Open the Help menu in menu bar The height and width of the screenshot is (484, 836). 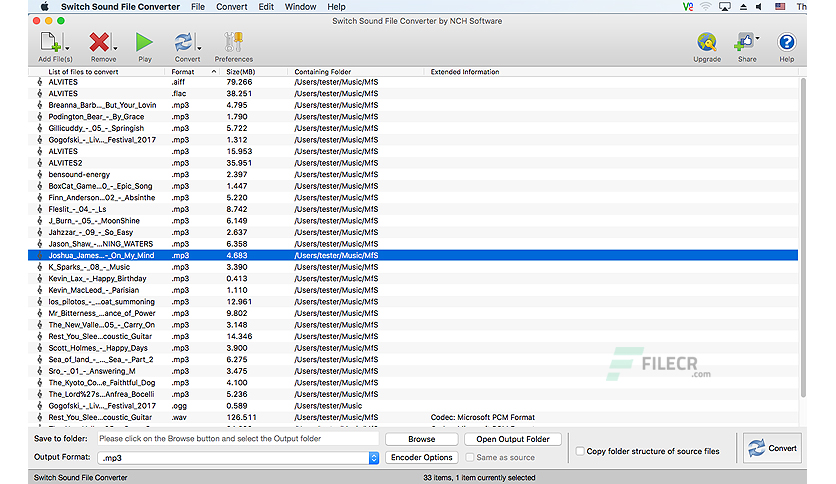click(x=336, y=7)
